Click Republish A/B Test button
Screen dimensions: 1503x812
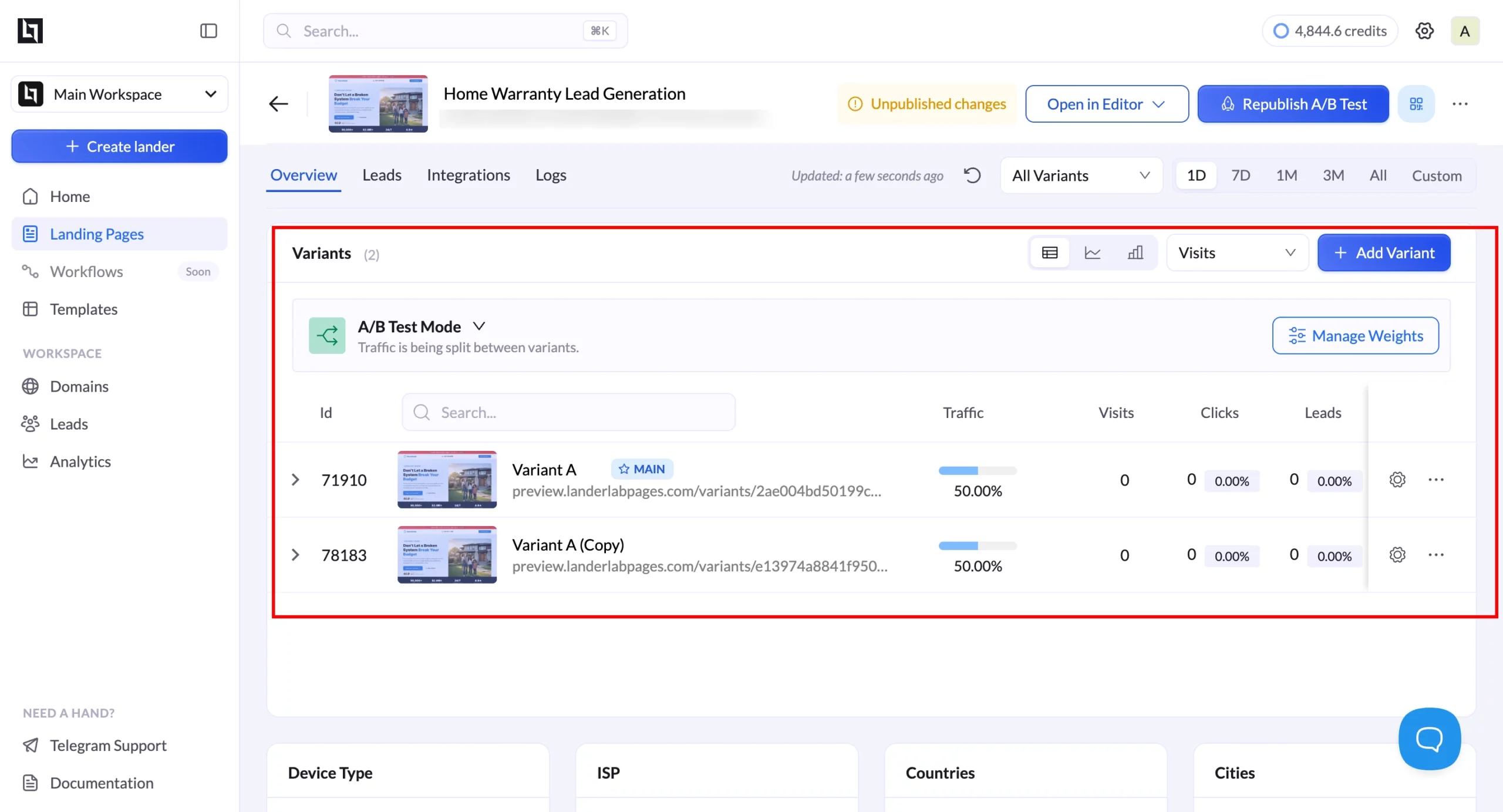tap(1293, 104)
